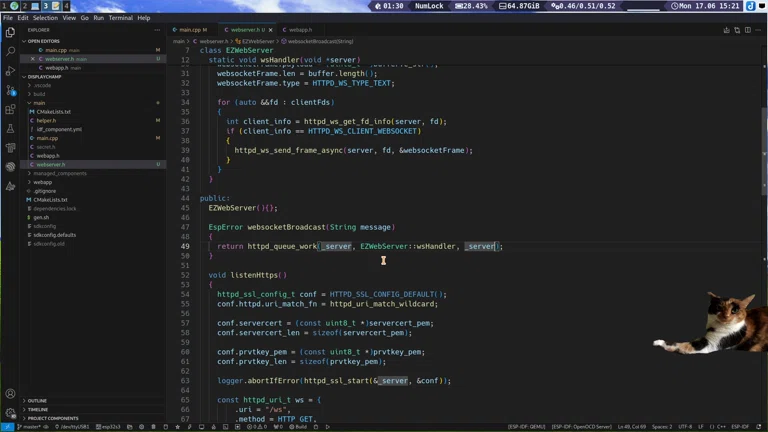Screen dimensions: 768x432
Task: Open the Terminal menu
Action: (120, 18)
